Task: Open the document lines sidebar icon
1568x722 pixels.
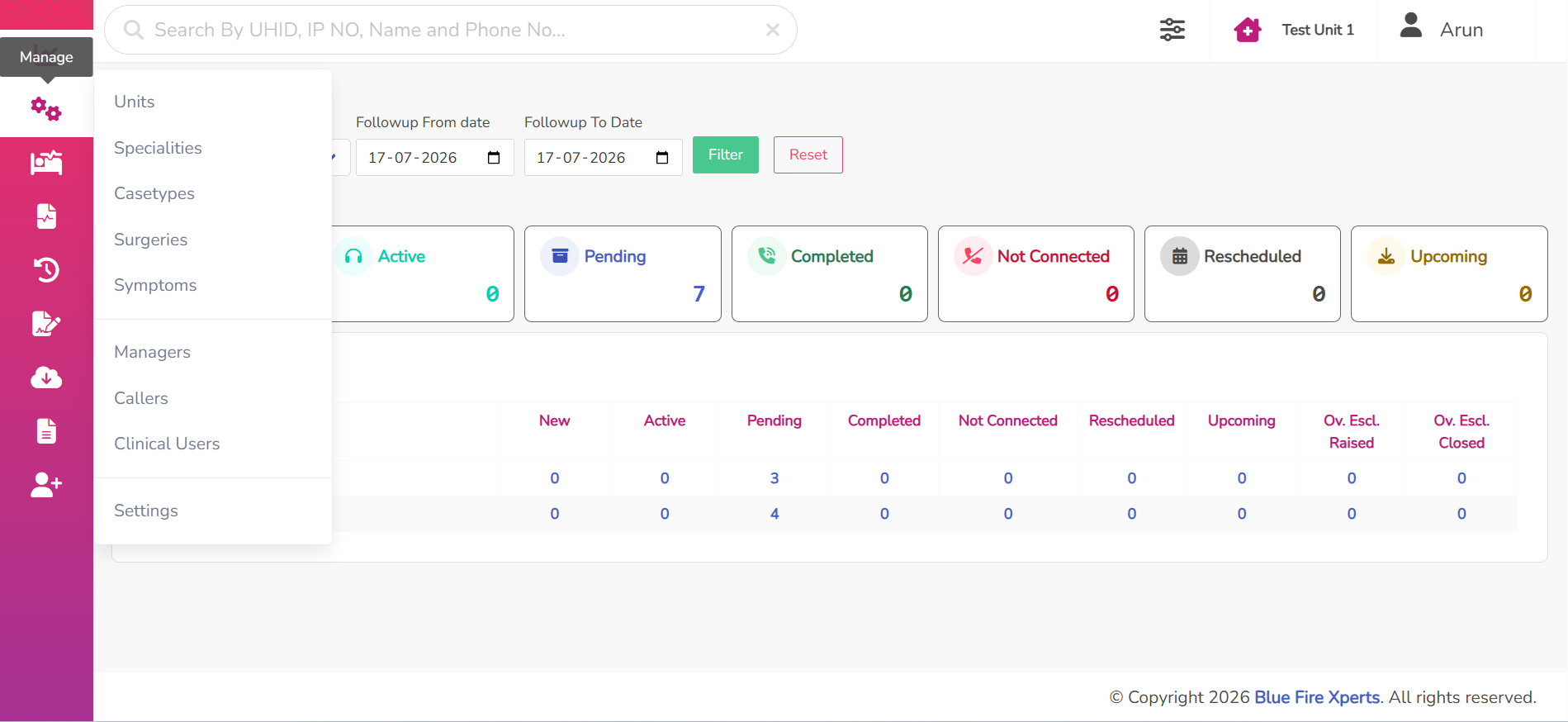Action: point(46,431)
